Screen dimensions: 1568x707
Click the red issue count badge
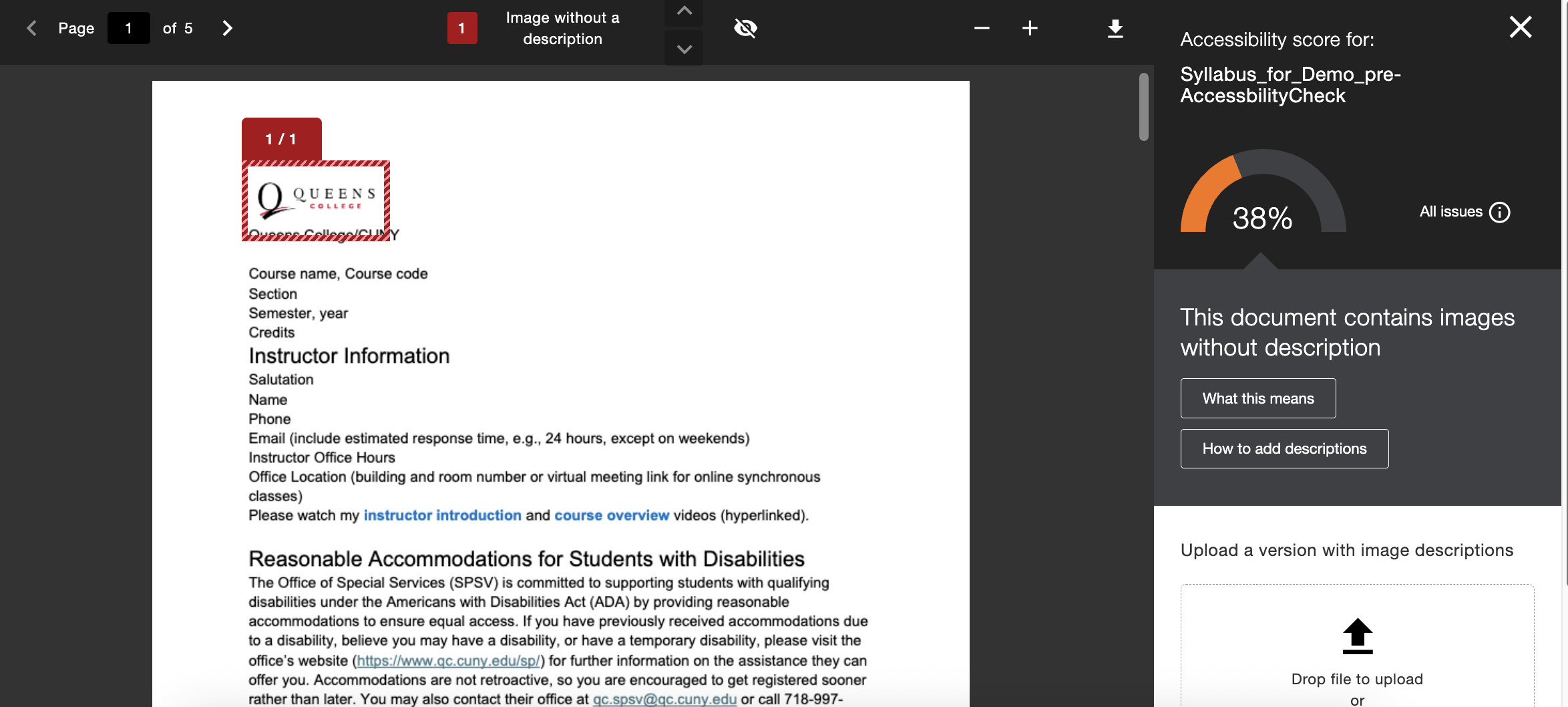461,28
